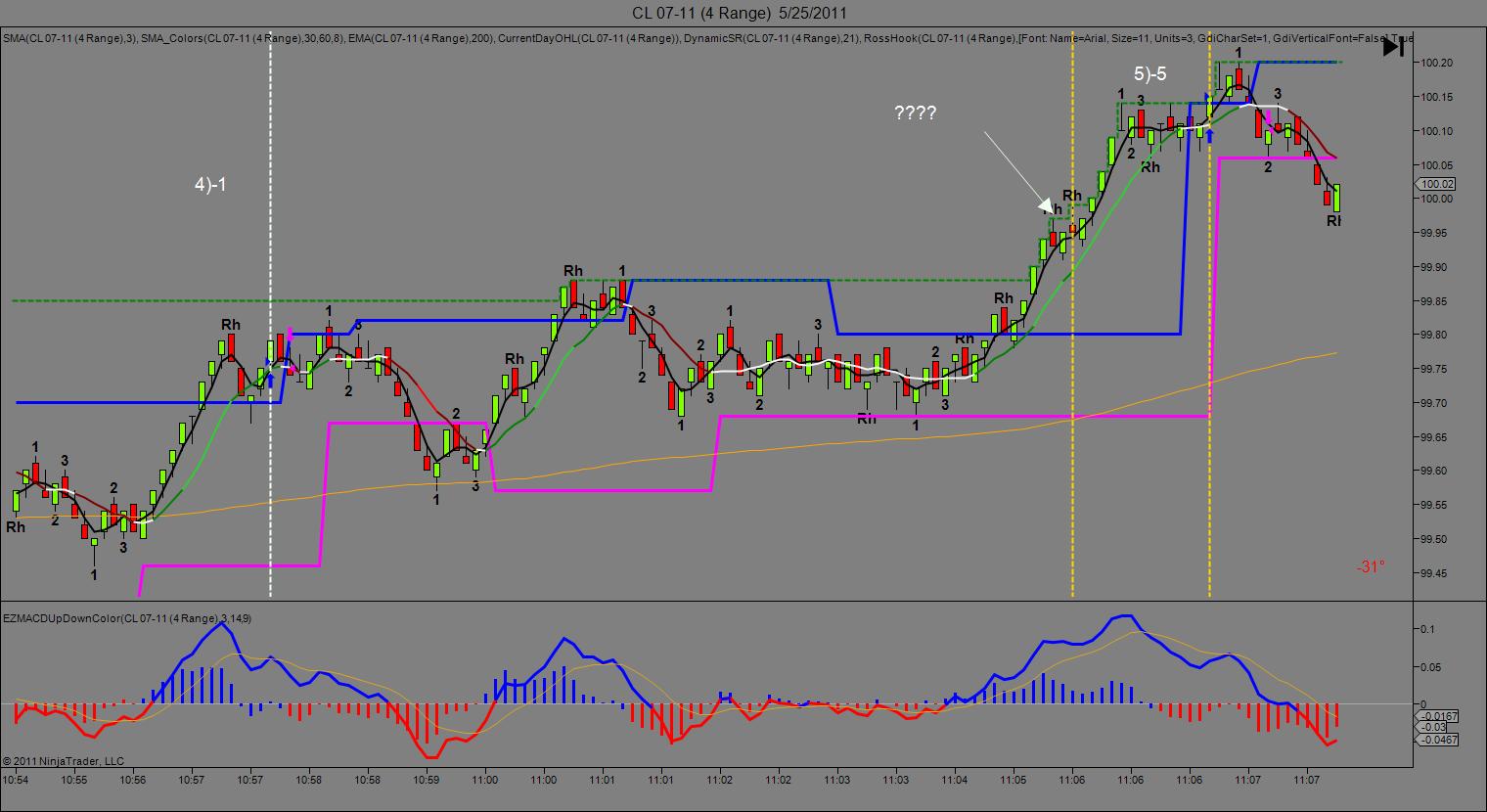This screenshot has height=812, width=1487.
Task: Click the 99.80 price axis label
Action: [1436, 335]
